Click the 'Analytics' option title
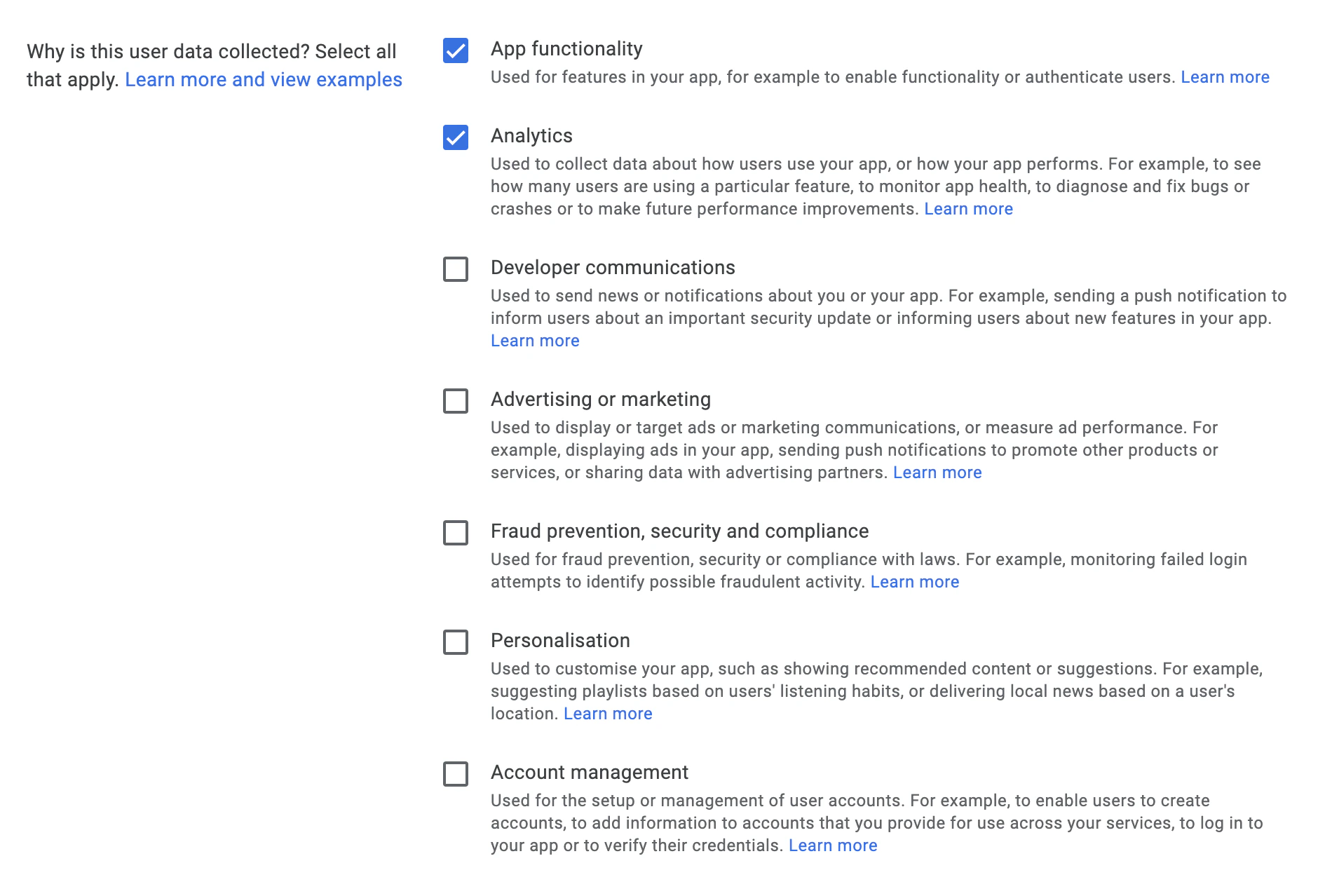The width and height of the screenshot is (1332, 896). [531, 136]
